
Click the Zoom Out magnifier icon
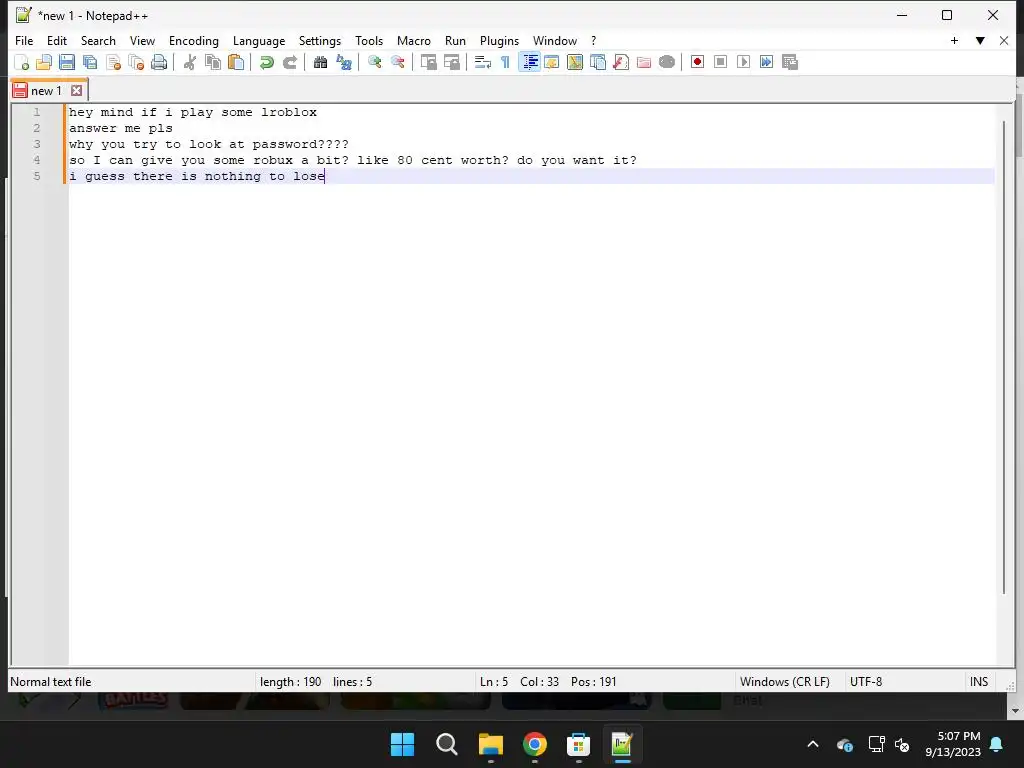coord(397,63)
